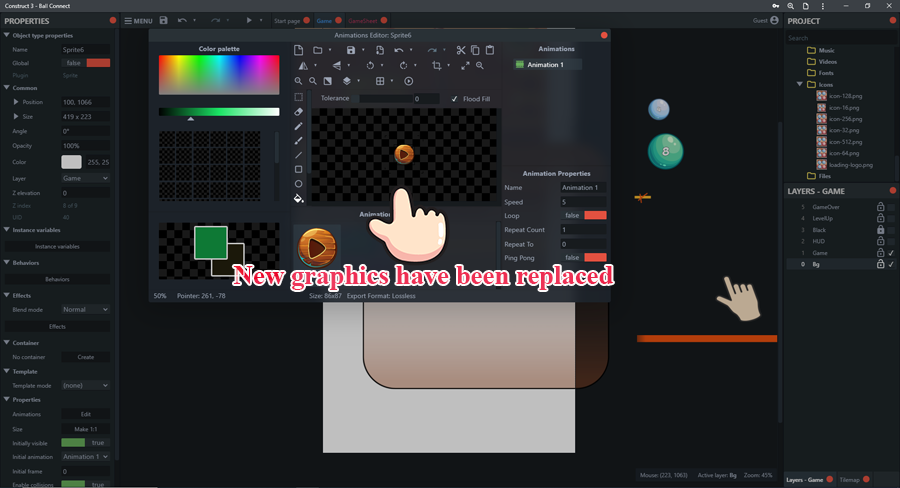
Task: Switch to the Start page tab
Action: [287, 20]
